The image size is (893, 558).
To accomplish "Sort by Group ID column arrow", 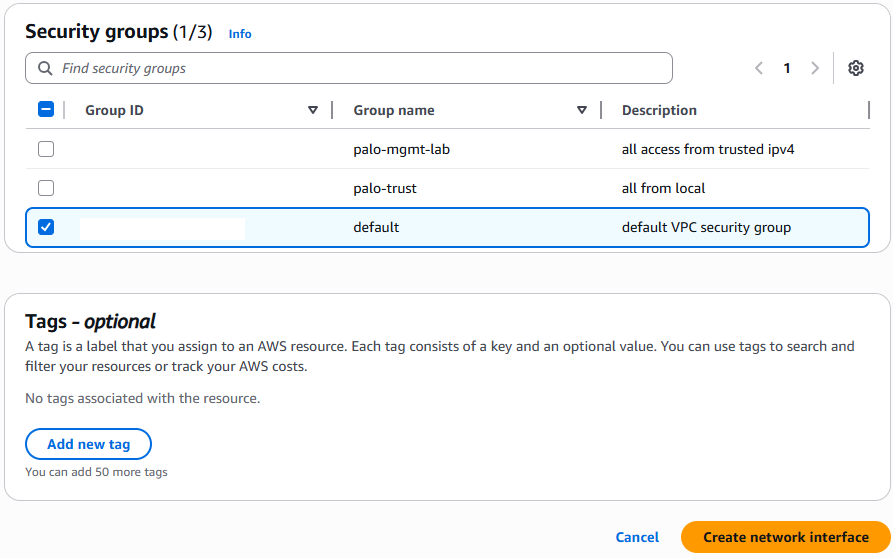I will click(313, 110).
